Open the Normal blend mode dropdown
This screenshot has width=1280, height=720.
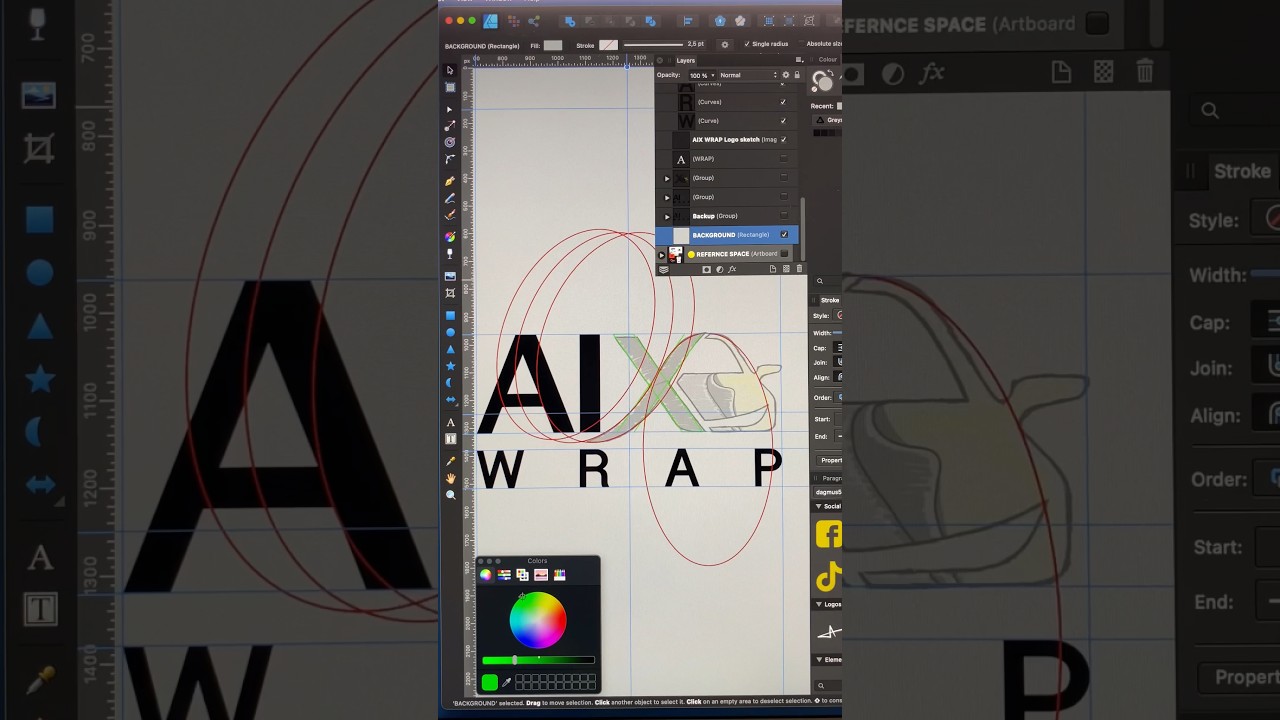pos(748,75)
